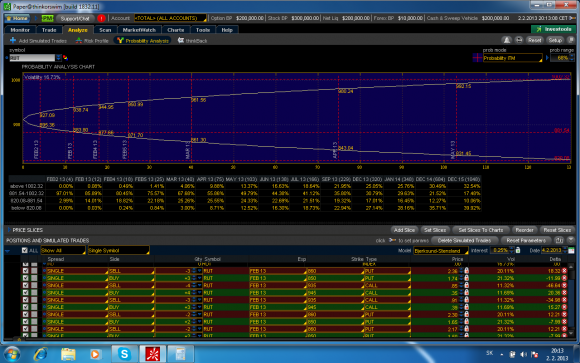This screenshot has width=580, height=363.
Task: Click the positions table vertical scrollbar
Action: [x=571, y=300]
